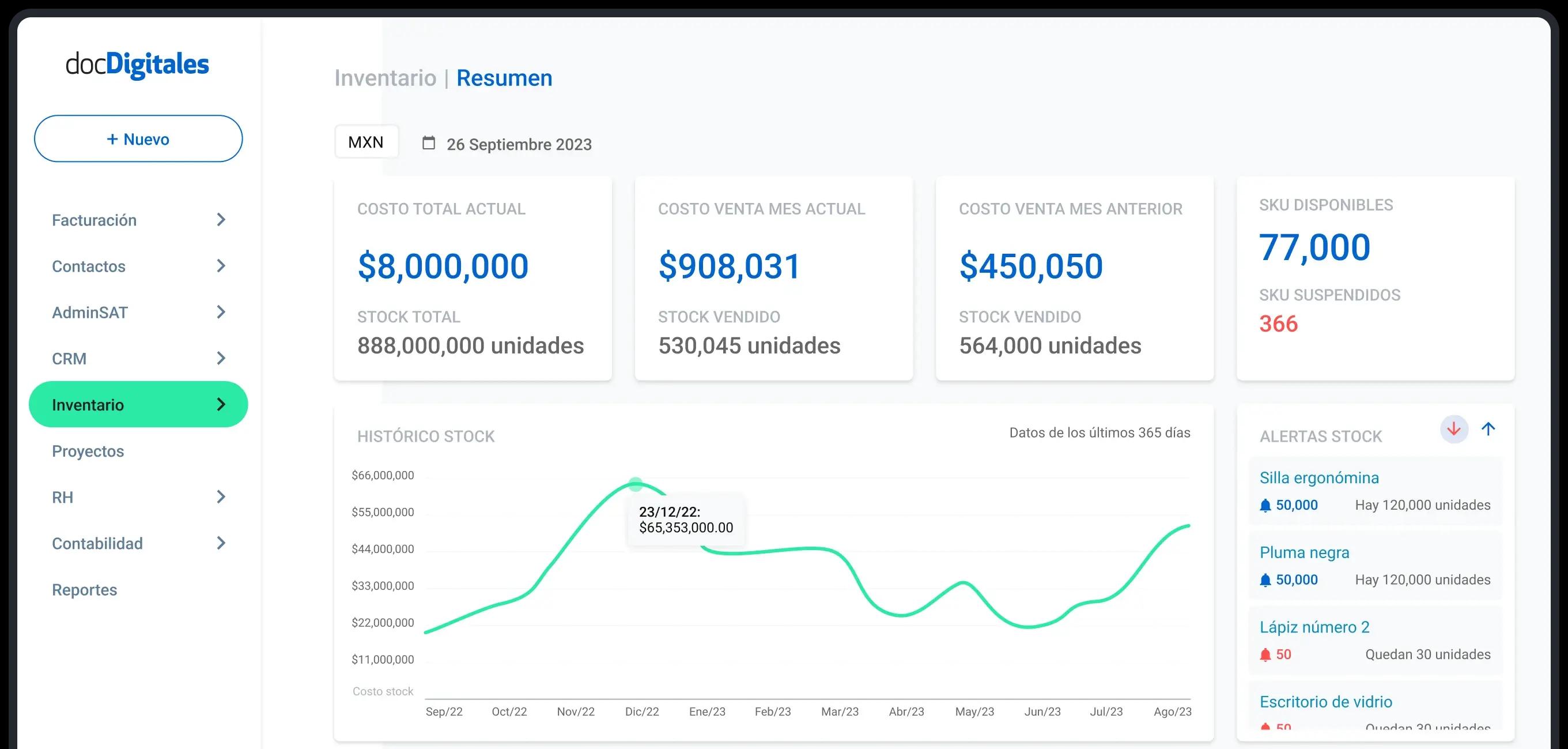Expand the AdminSAT sidebar chevron
Image resolution: width=1568 pixels, height=749 pixels.
[221, 313]
